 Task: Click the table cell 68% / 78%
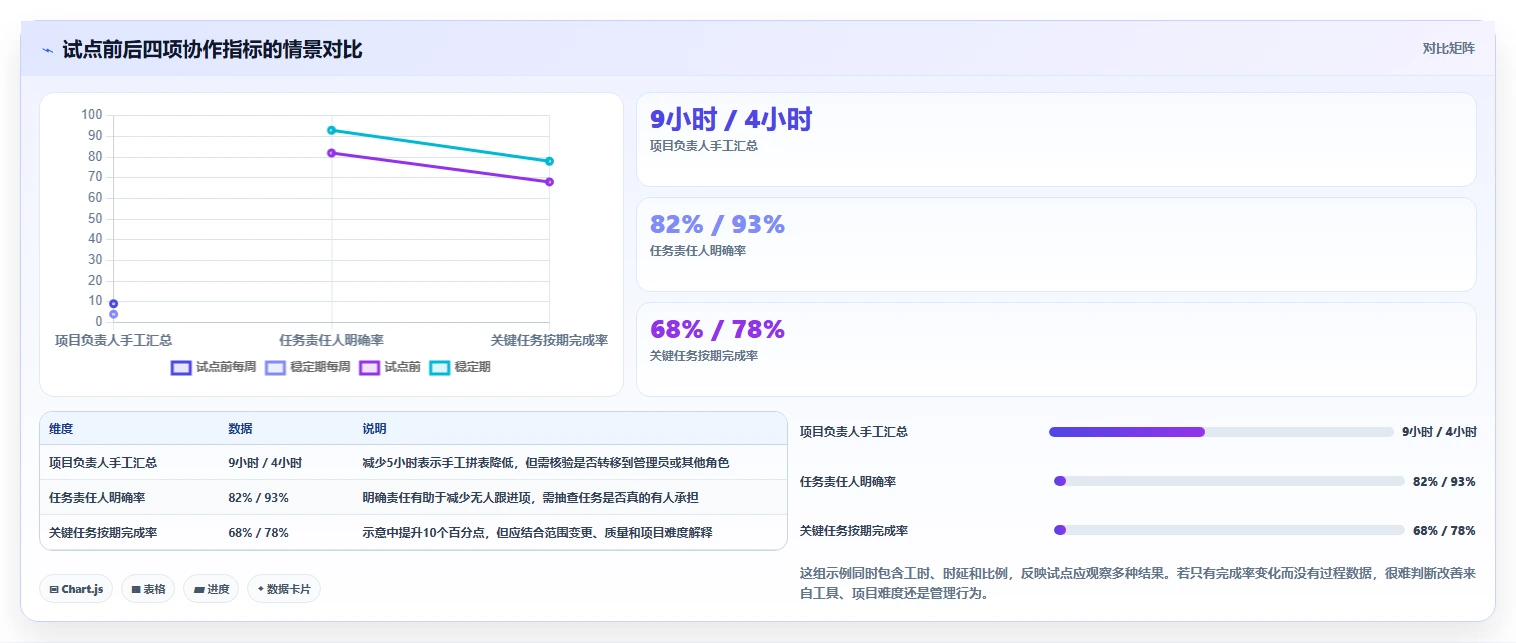(x=258, y=532)
